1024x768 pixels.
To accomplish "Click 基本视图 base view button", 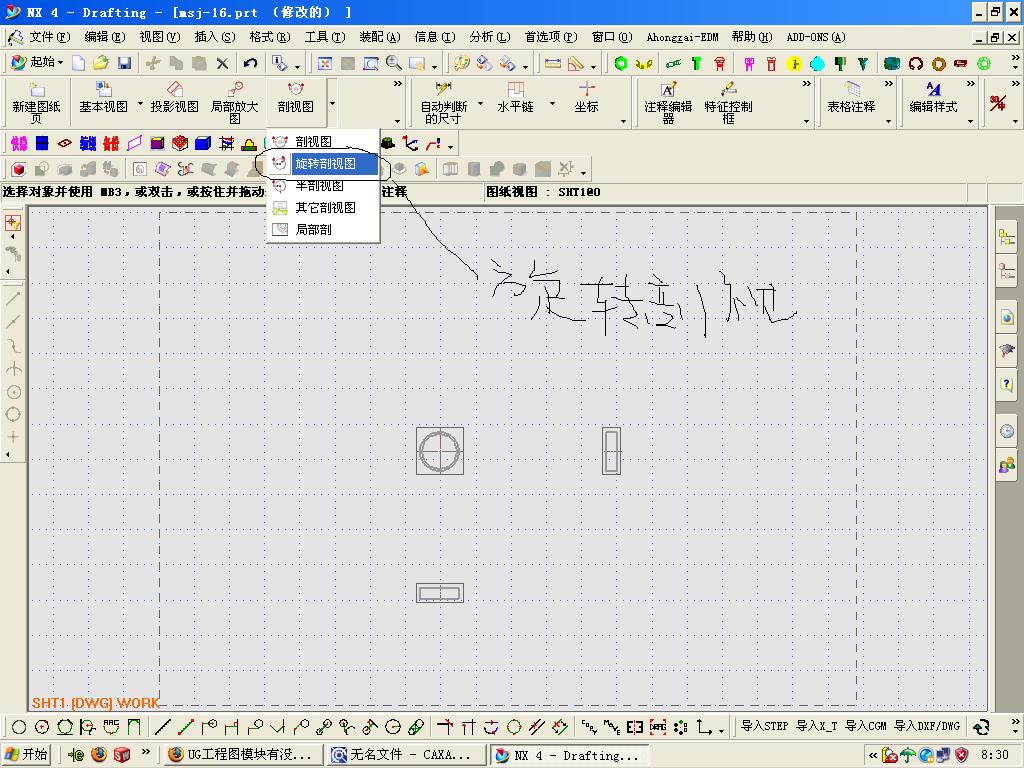I will pos(103,98).
